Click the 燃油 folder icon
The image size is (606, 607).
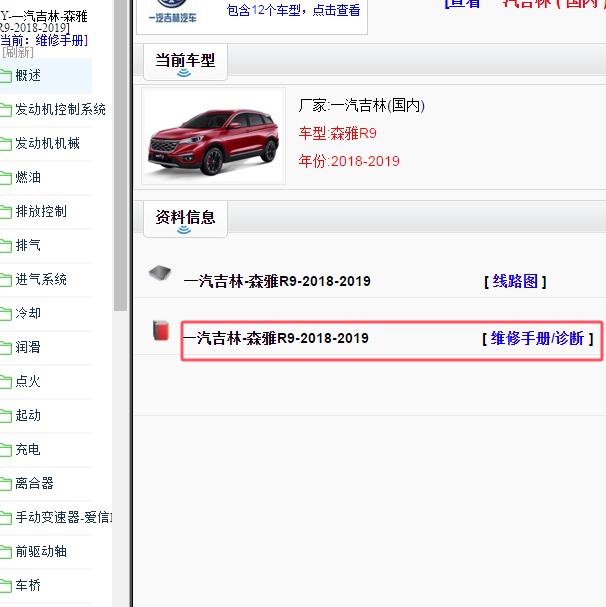pos(5,178)
